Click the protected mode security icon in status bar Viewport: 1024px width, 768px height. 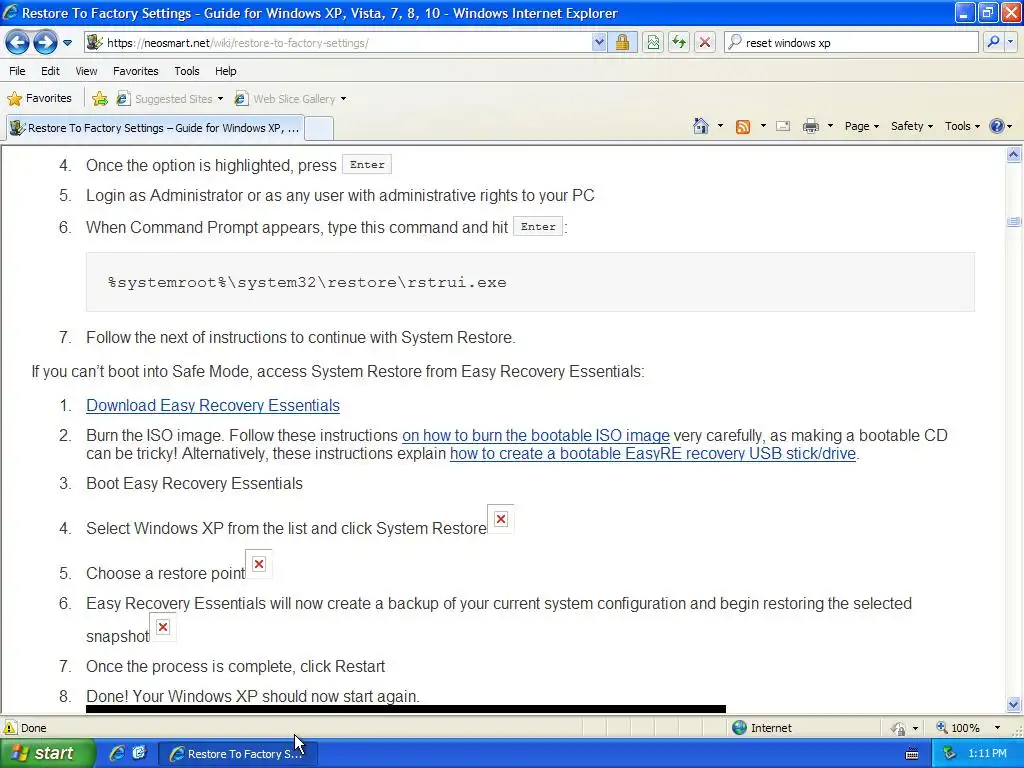click(x=899, y=728)
